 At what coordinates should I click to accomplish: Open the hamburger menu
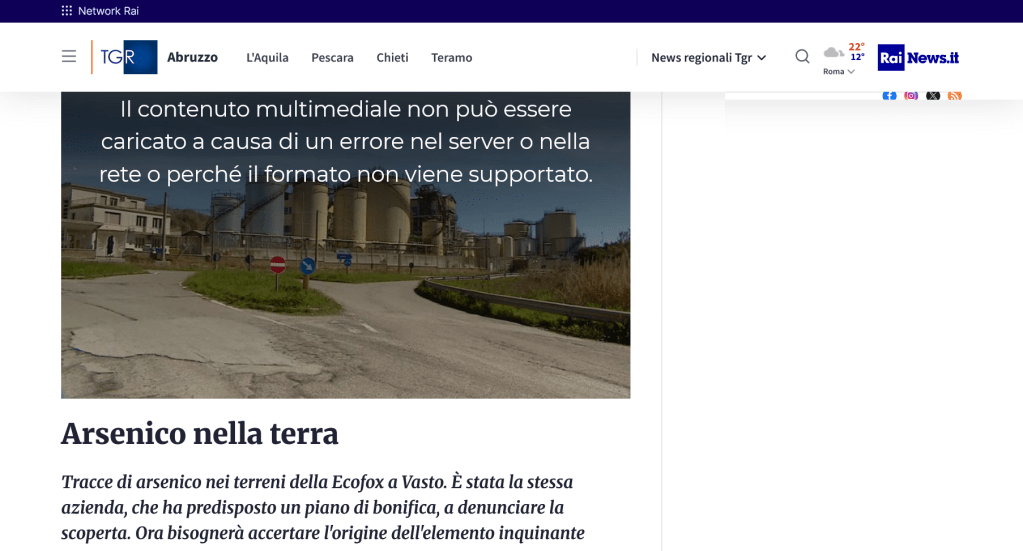69,57
